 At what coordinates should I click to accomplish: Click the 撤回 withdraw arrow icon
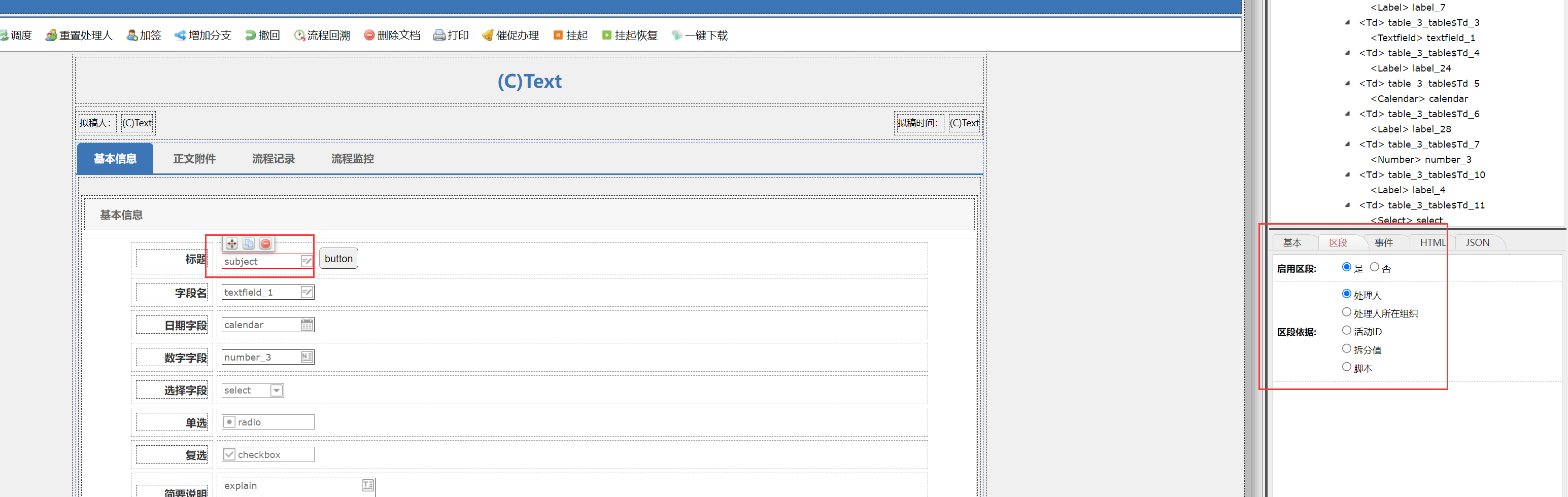[251, 35]
